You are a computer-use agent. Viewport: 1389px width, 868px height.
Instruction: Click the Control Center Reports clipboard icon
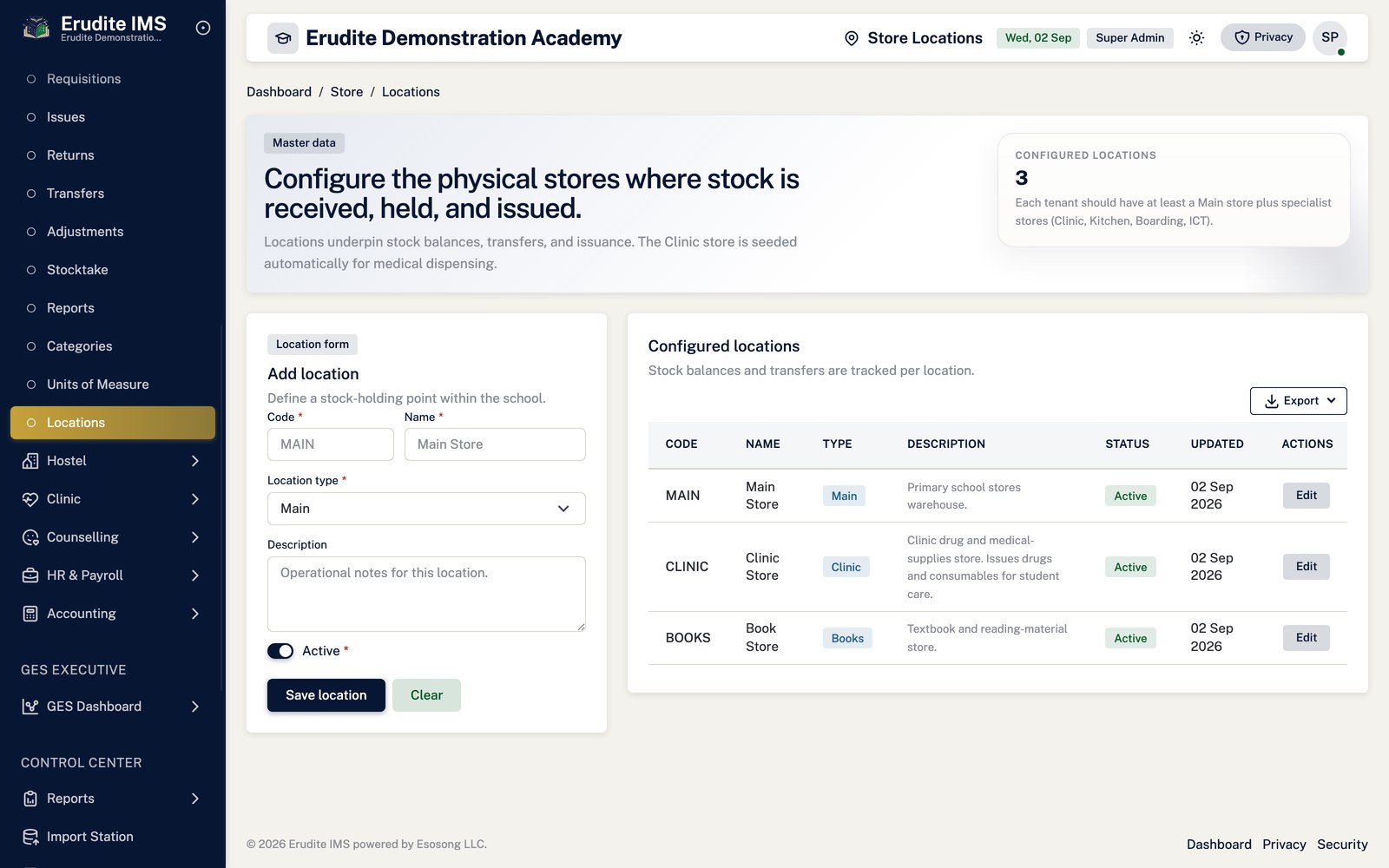pos(30,799)
